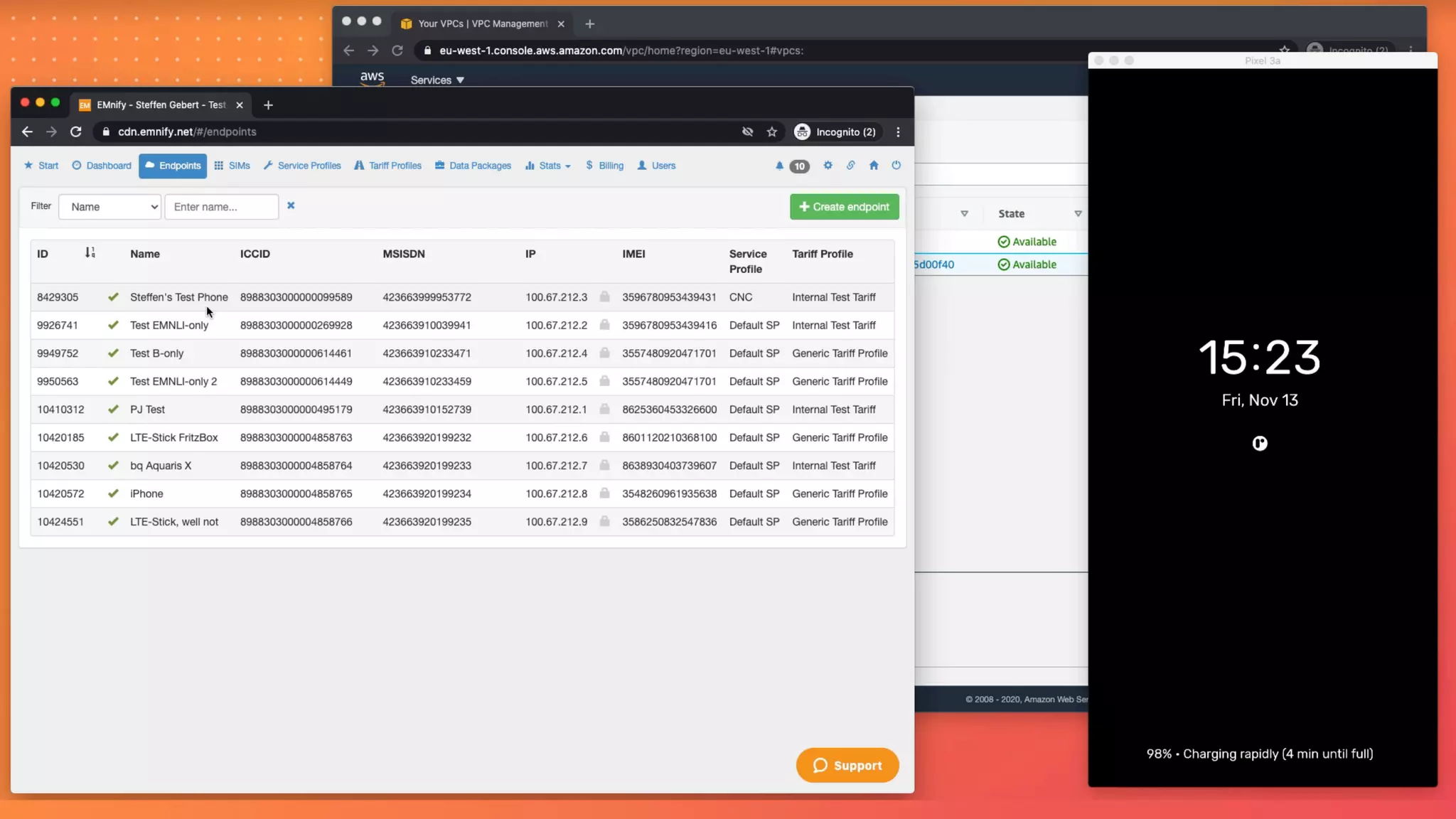Open settings gear in EMnify navbar
Screen dimensions: 1456x819
pos(828,166)
